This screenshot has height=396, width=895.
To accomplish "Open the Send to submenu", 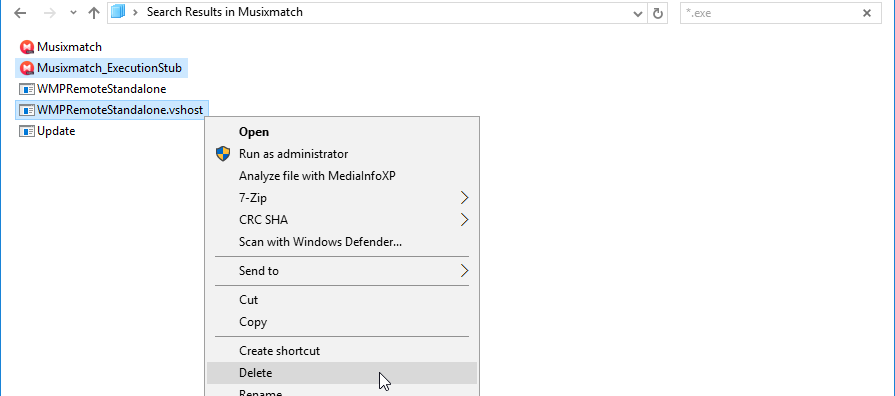I will click(x=342, y=271).
